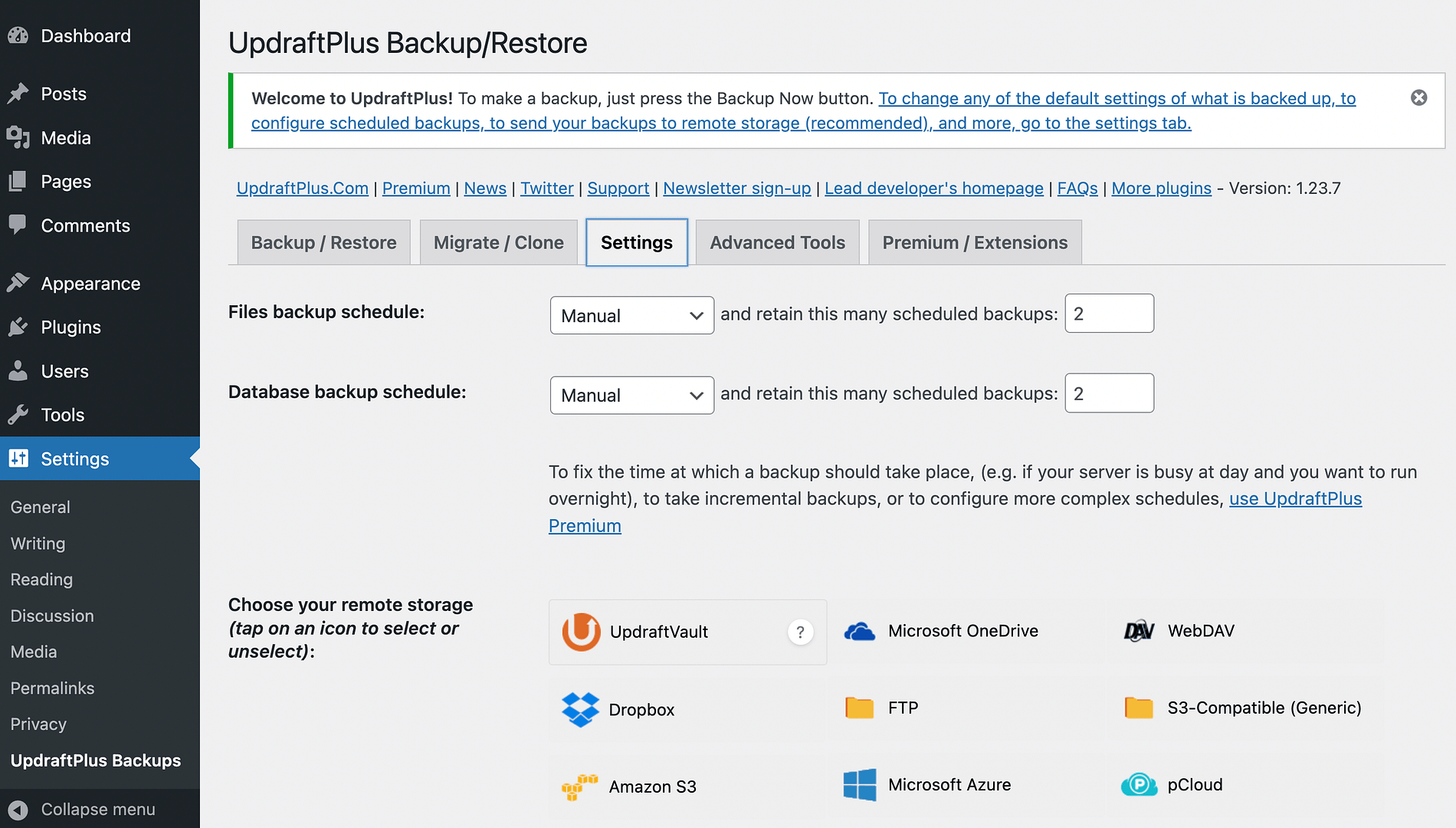This screenshot has height=828, width=1456.
Task: Switch to the Advanced Tools tab
Action: pyautogui.click(x=777, y=242)
